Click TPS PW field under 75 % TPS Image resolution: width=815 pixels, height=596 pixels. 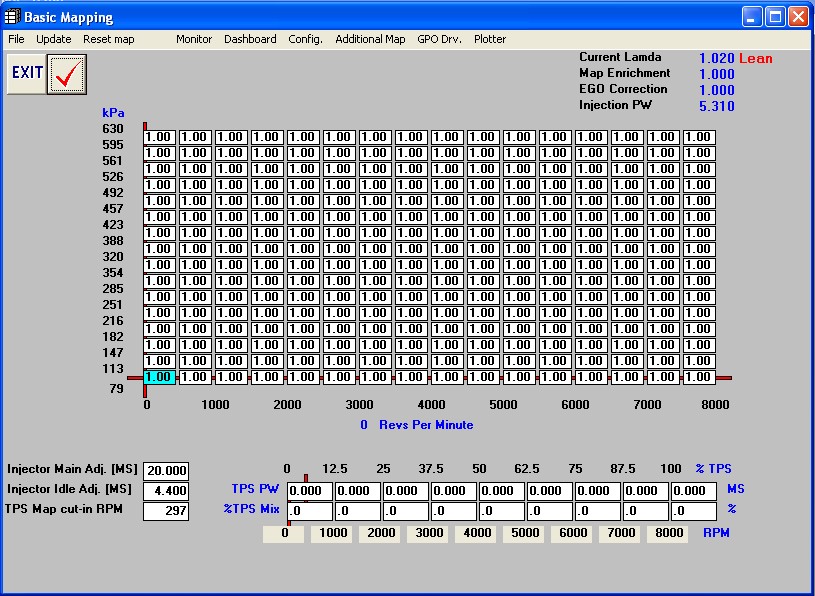597,491
